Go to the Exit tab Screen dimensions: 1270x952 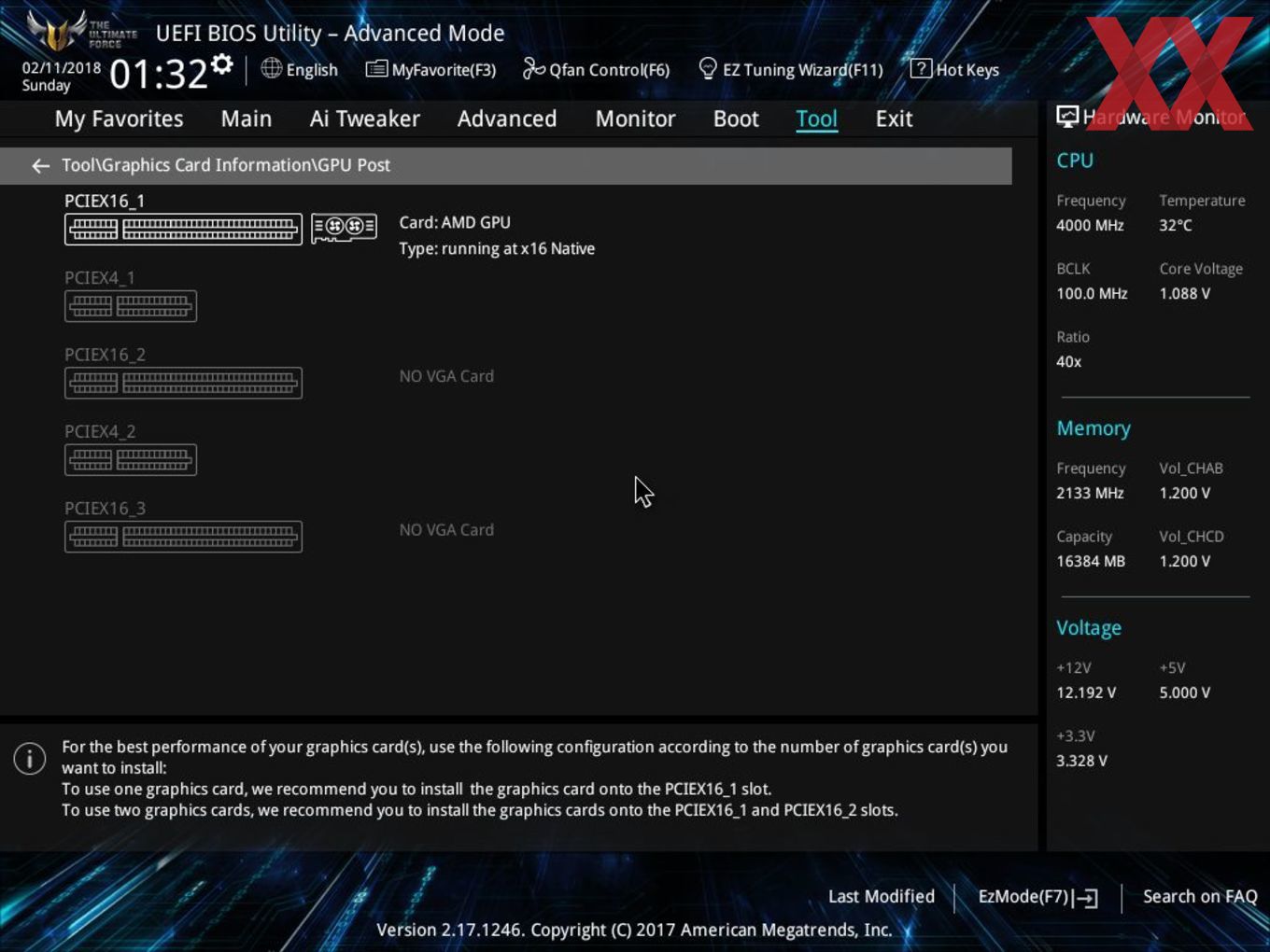tap(894, 119)
